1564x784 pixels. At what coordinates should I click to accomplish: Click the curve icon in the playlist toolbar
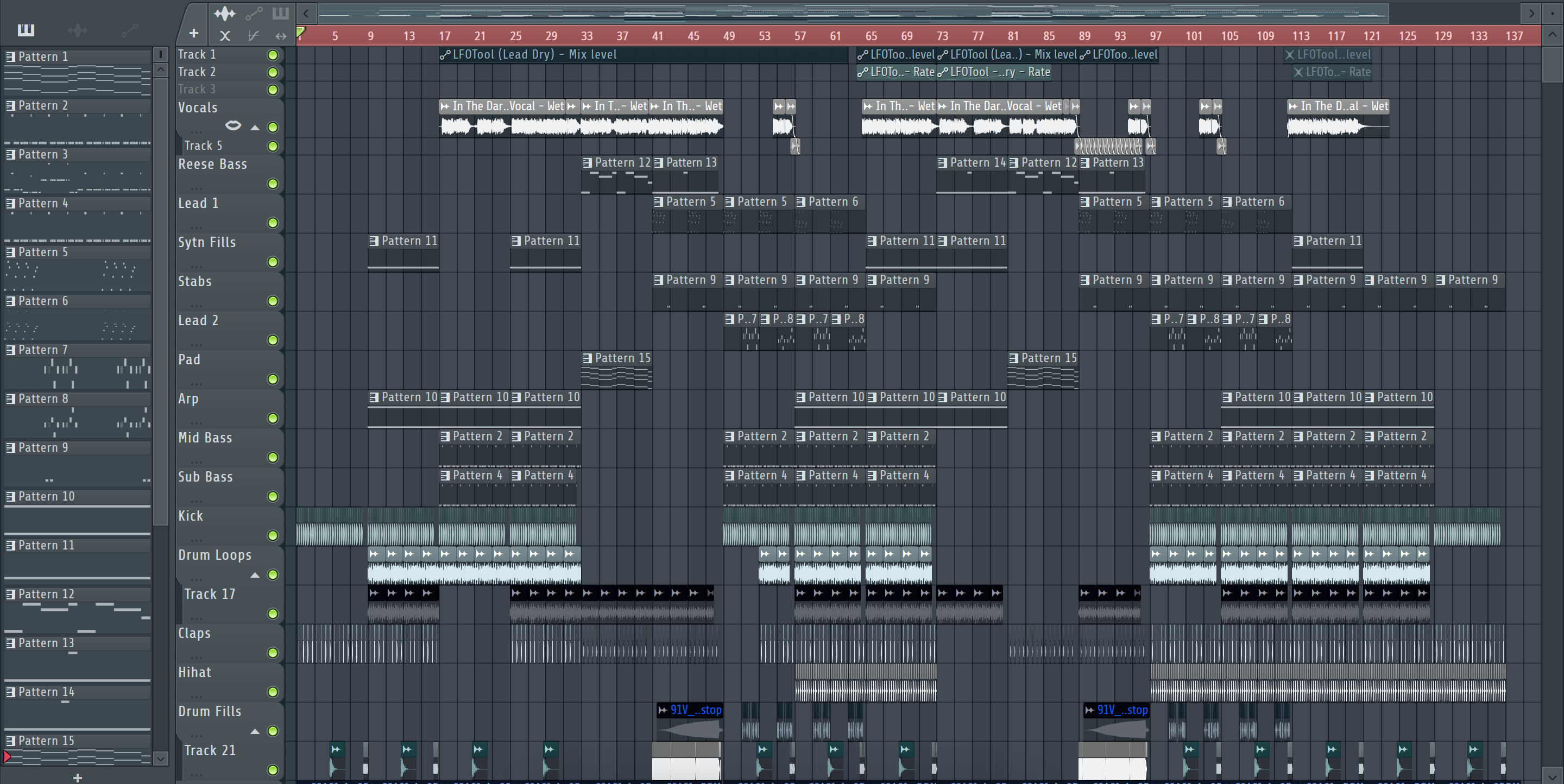[254, 36]
